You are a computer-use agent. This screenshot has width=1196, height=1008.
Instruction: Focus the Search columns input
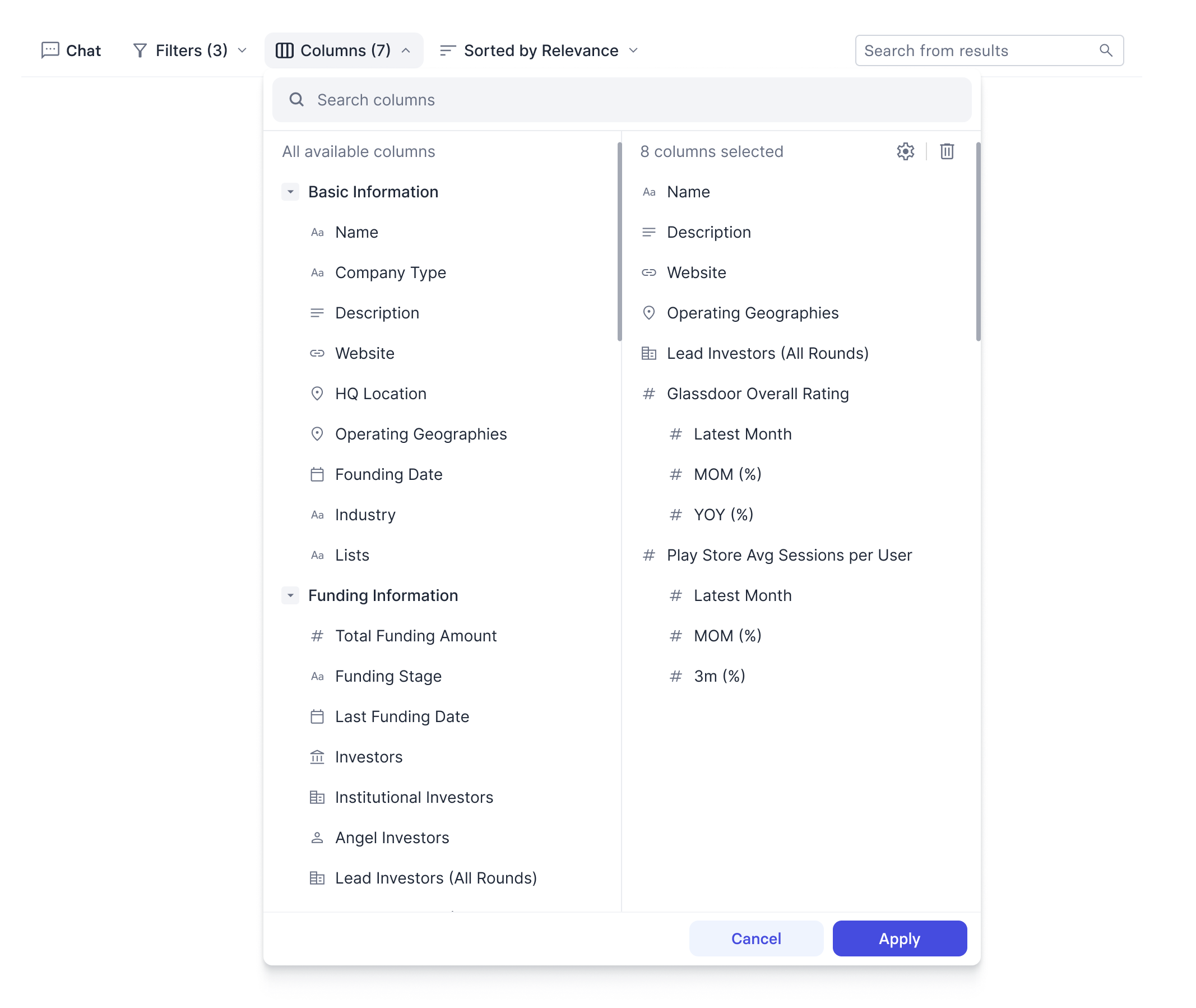pyautogui.click(x=622, y=99)
